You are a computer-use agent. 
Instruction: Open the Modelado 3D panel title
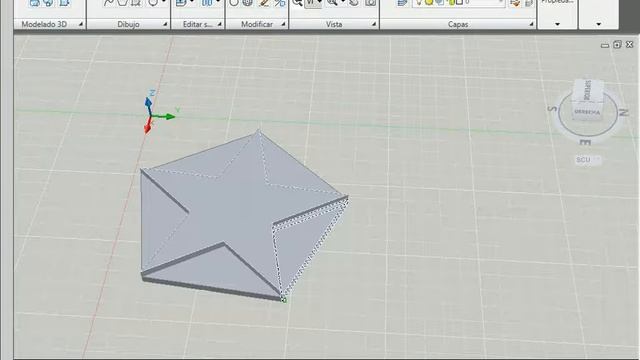44,24
